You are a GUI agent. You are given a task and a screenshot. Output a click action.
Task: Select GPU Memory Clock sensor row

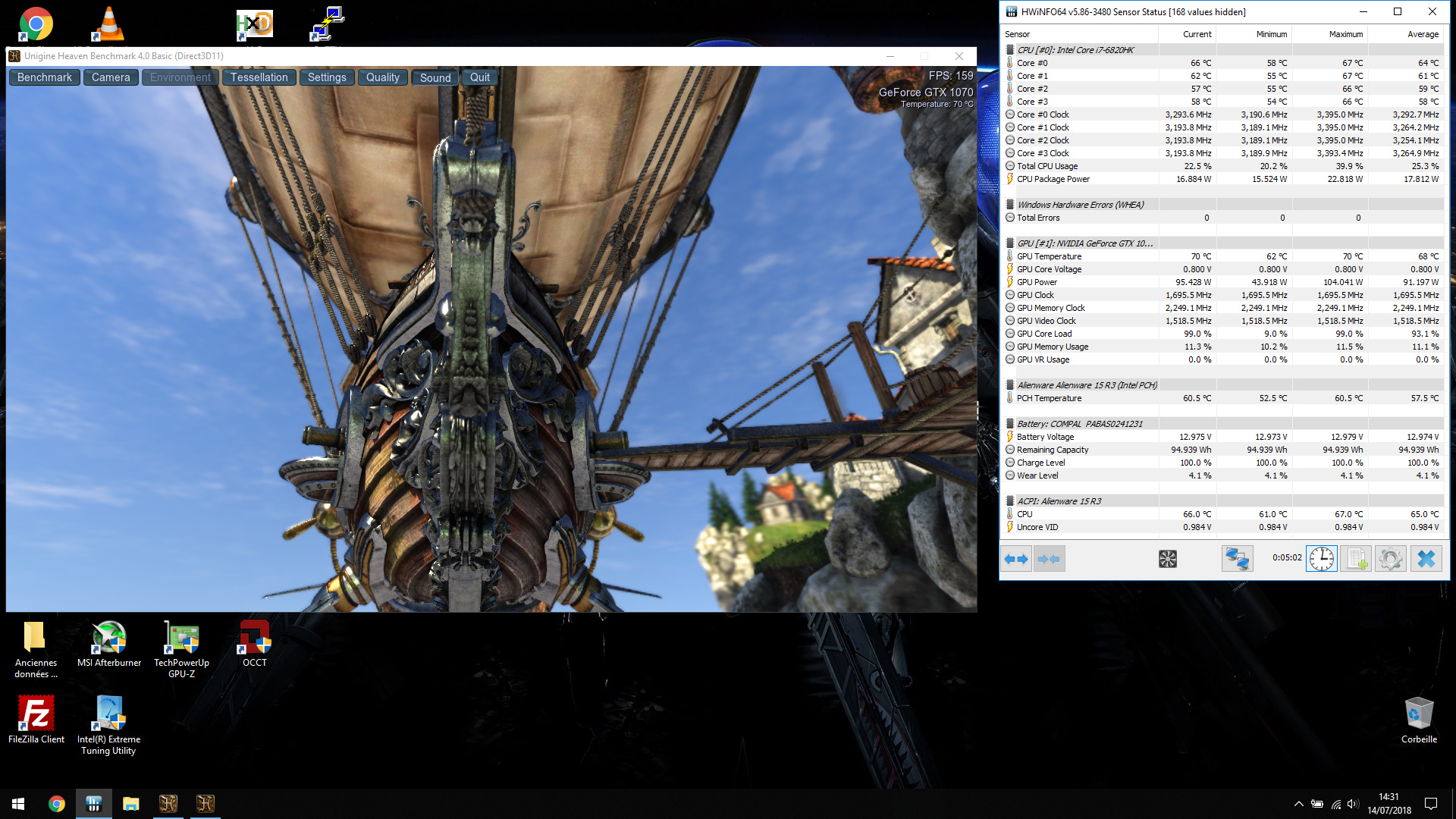point(1223,308)
